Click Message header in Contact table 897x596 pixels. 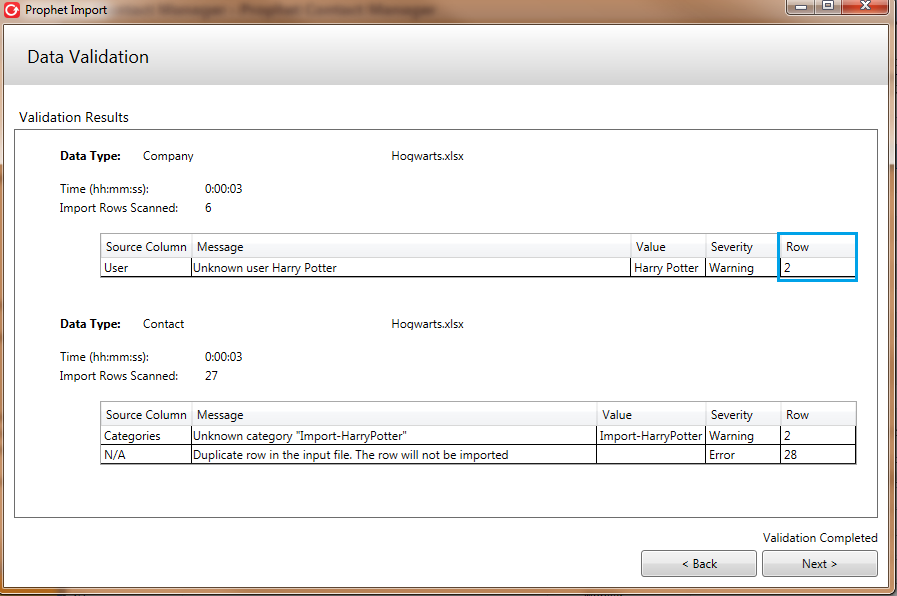tap(394, 415)
